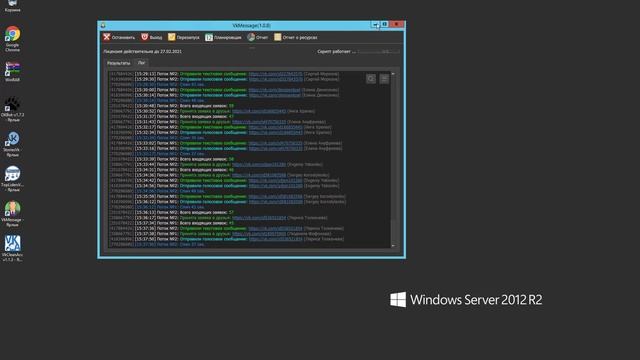640x360 pixels.
Task: Open the vk.com link in 15:37:38 row
Action: click(259, 234)
